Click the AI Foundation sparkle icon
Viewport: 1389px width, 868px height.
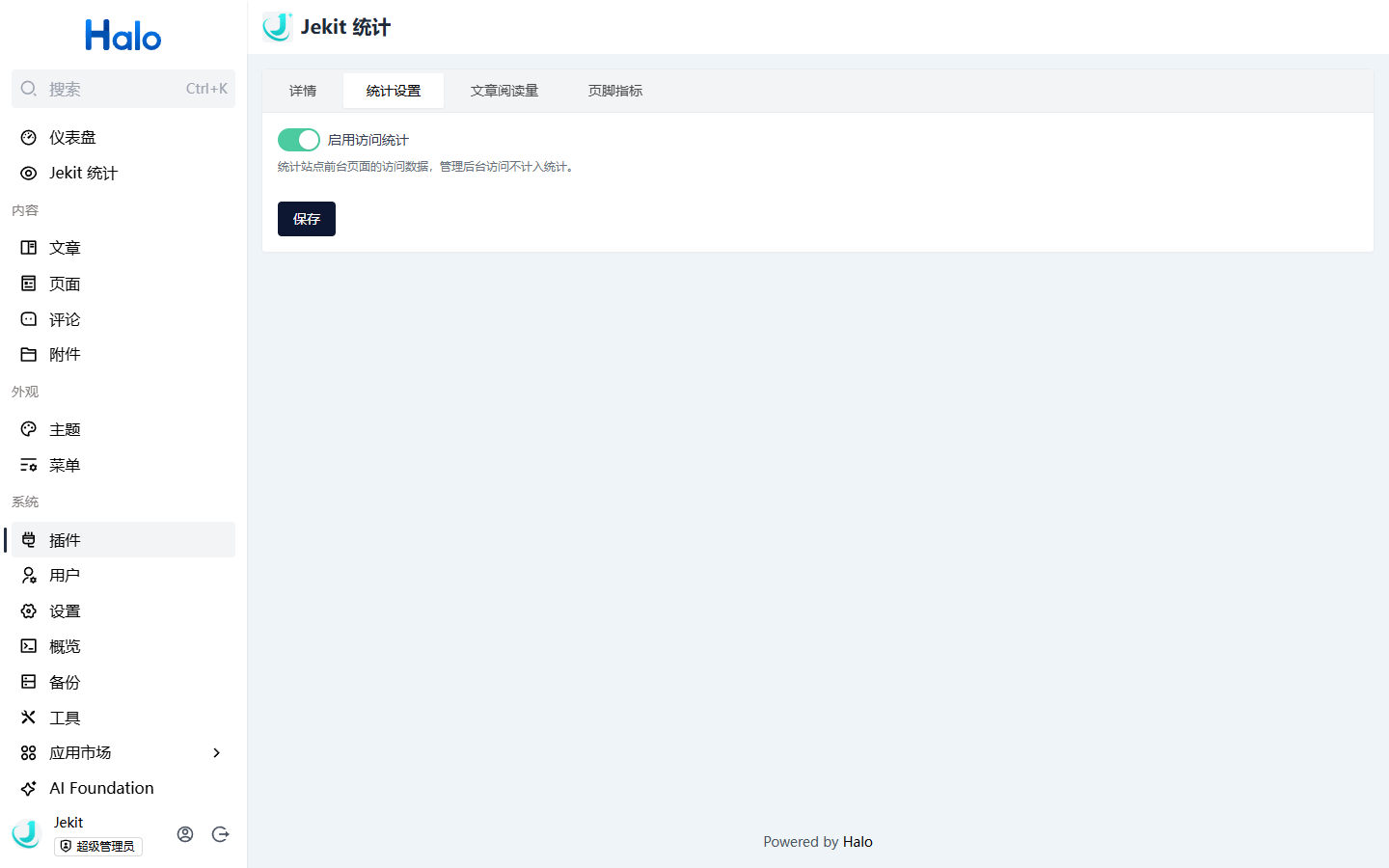[x=29, y=788]
